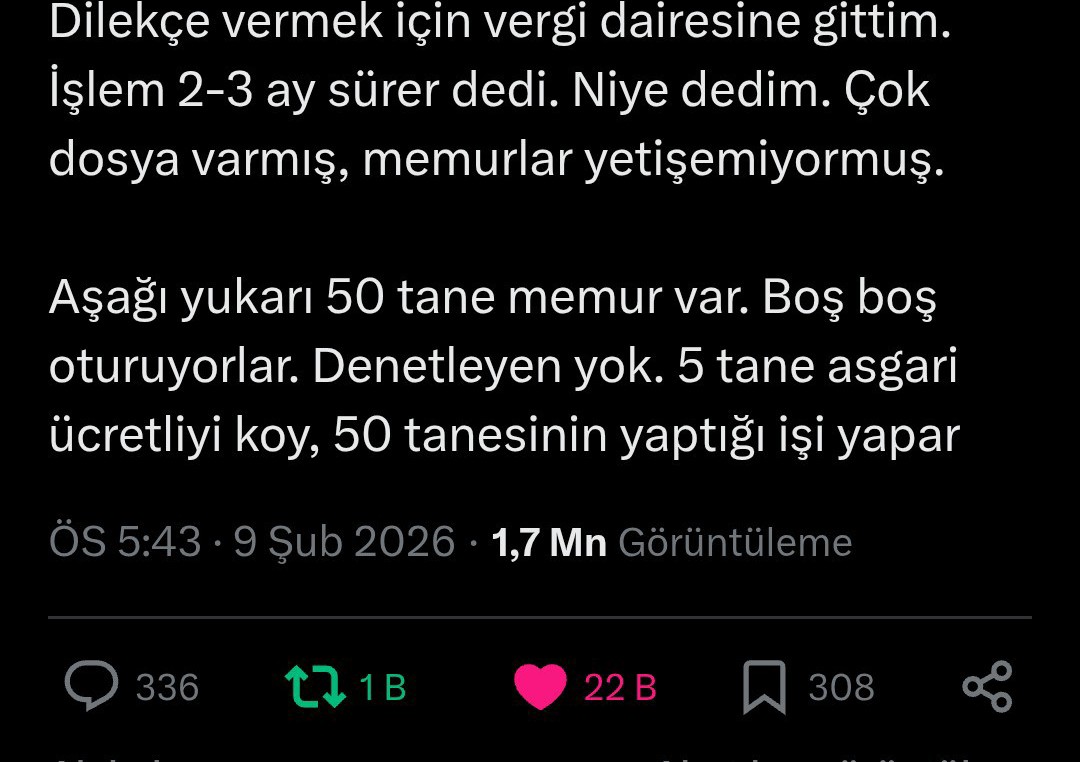Click the 1 B retweet count
Image resolution: width=1080 pixels, height=762 pixels.
(x=383, y=687)
